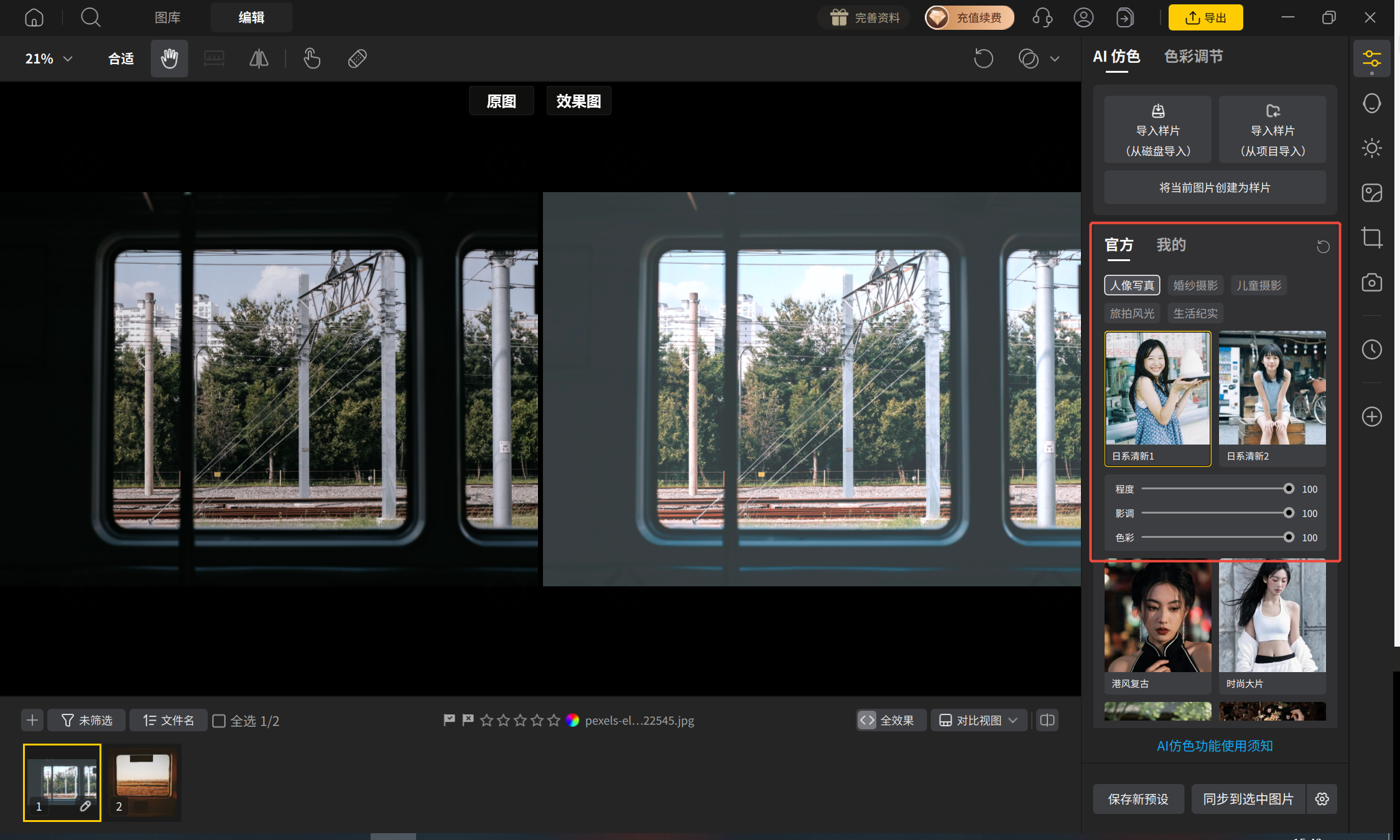
Task: Select the hand pan tool
Action: [169, 58]
